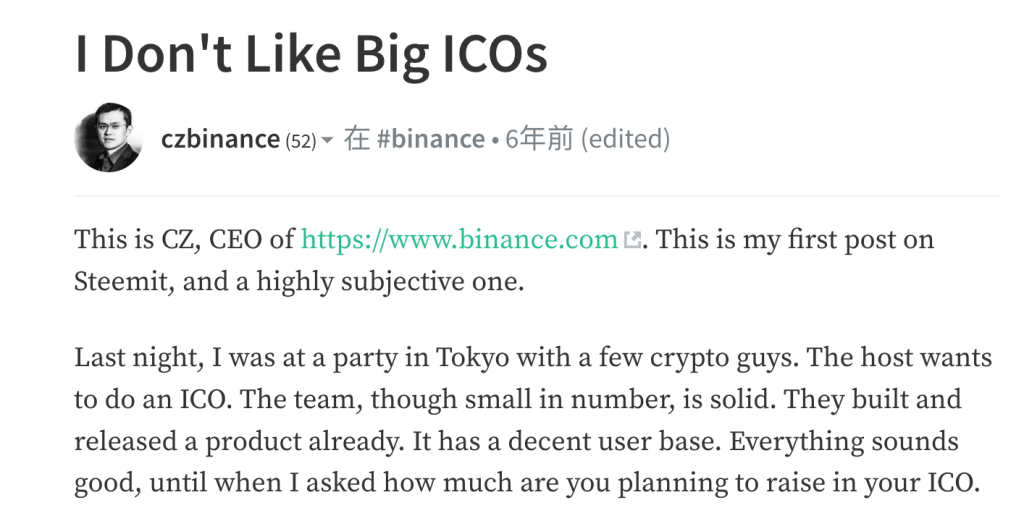Click "This is CZ, CEO of" text
This screenshot has height=508, width=1024.
point(184,240)
